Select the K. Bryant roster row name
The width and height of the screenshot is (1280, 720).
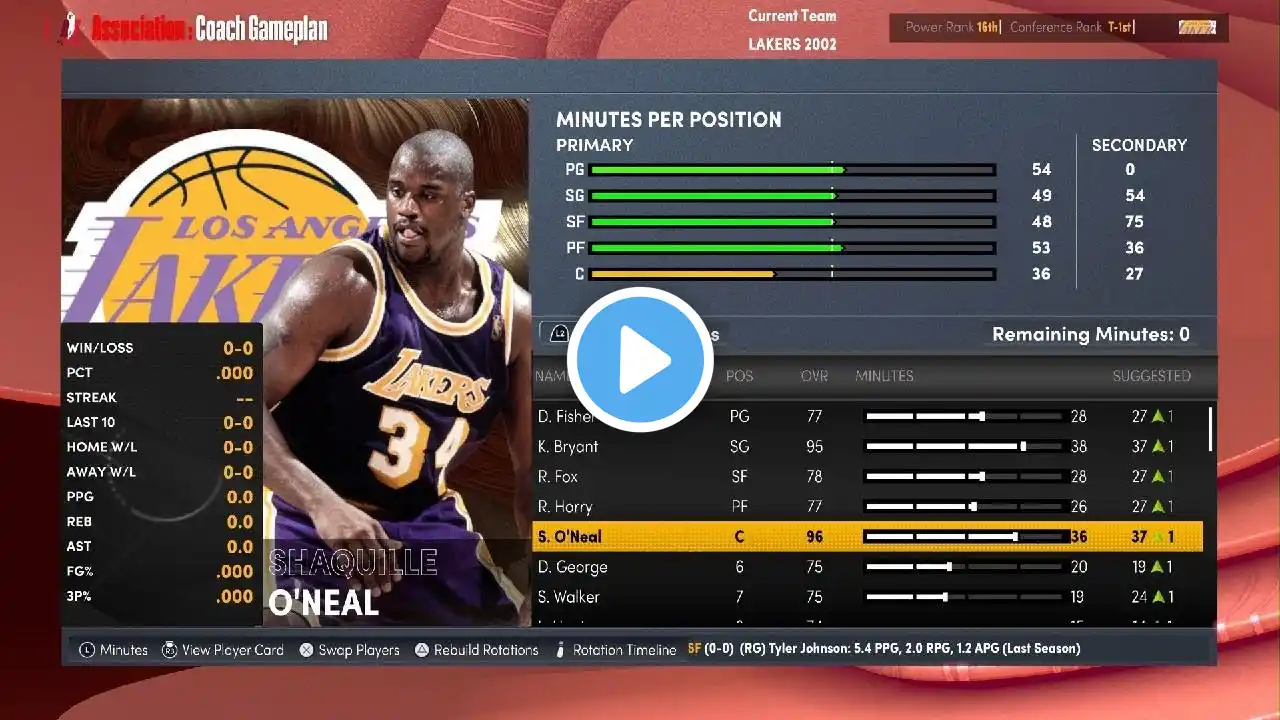click(568, 446)
